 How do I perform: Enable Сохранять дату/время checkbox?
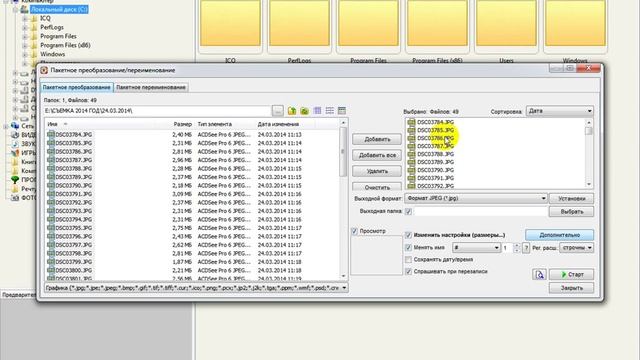pos(409,260)
